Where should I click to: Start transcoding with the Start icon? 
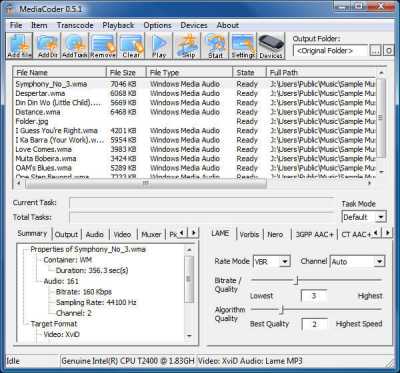pos(215,46)
